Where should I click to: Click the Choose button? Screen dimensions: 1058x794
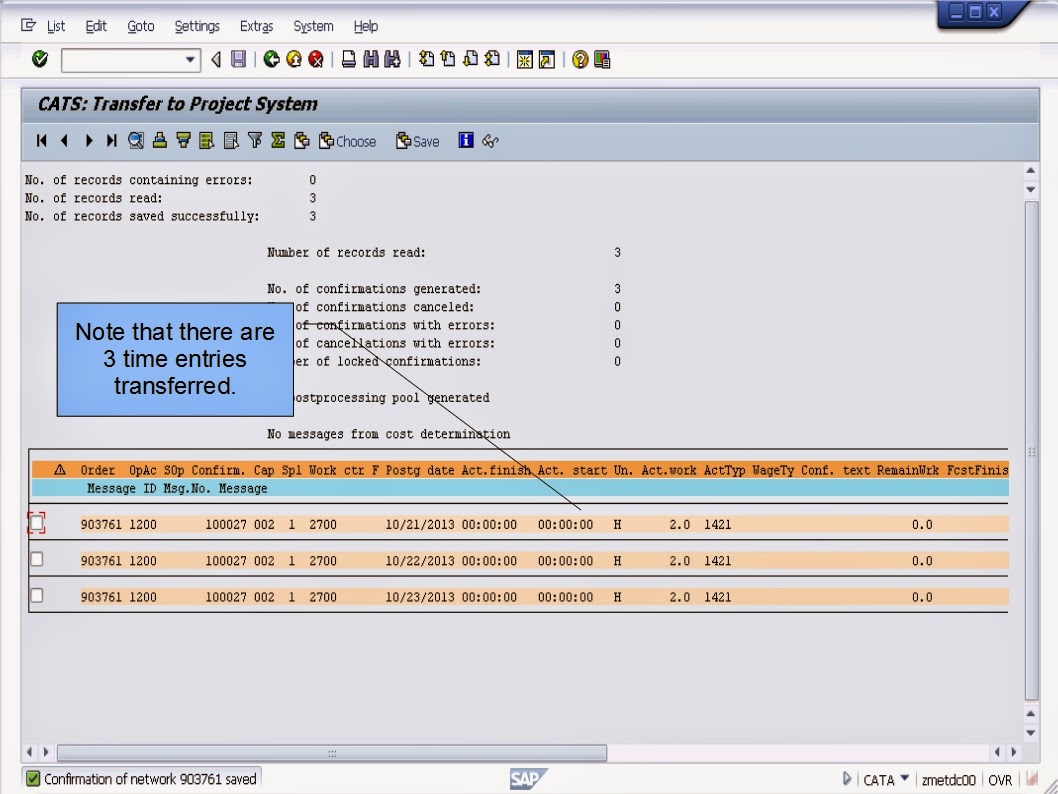pyautogui.click(x=345, y=141)
